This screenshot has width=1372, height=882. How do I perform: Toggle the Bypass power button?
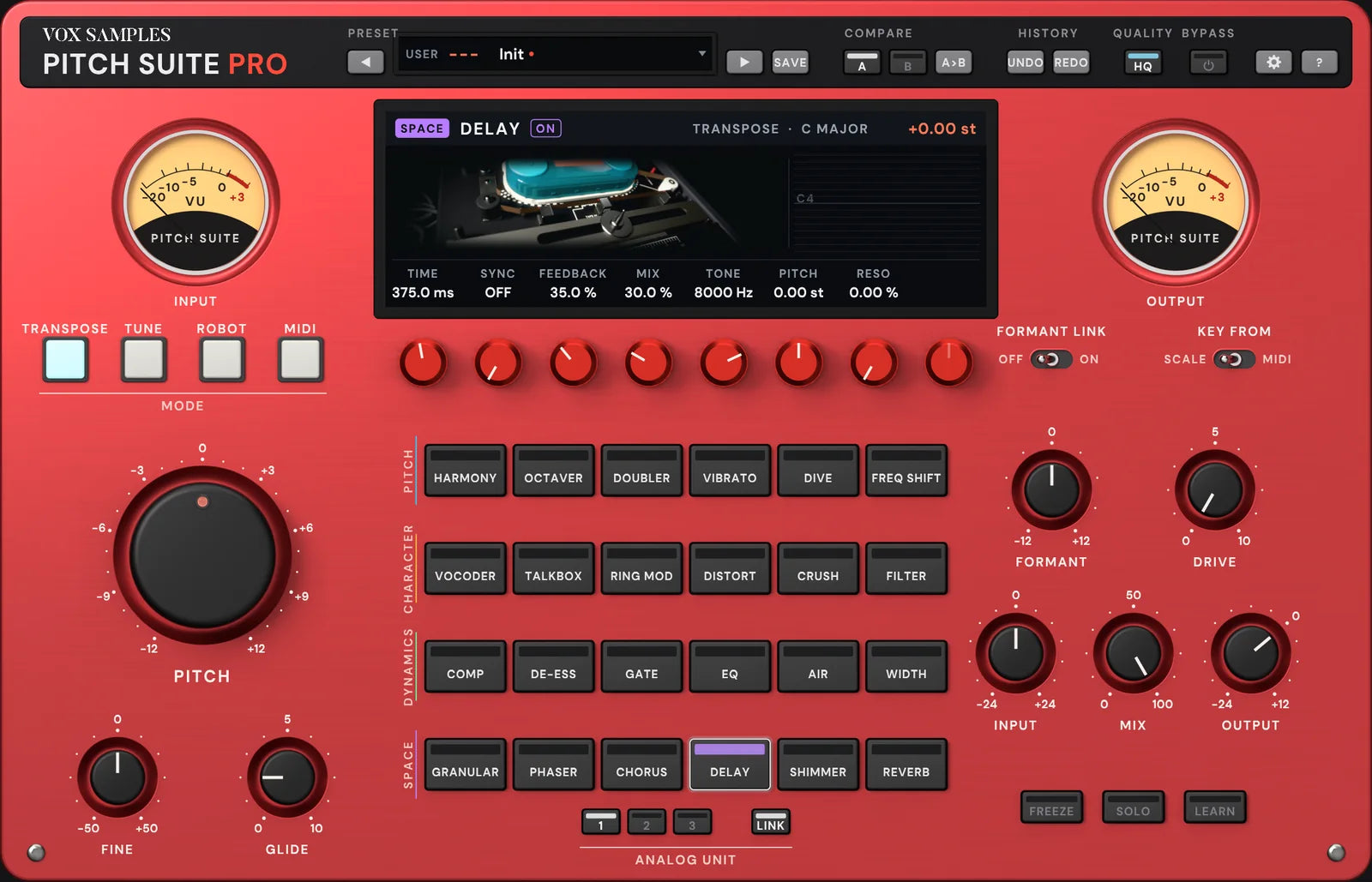click(x=1208, y=63)
